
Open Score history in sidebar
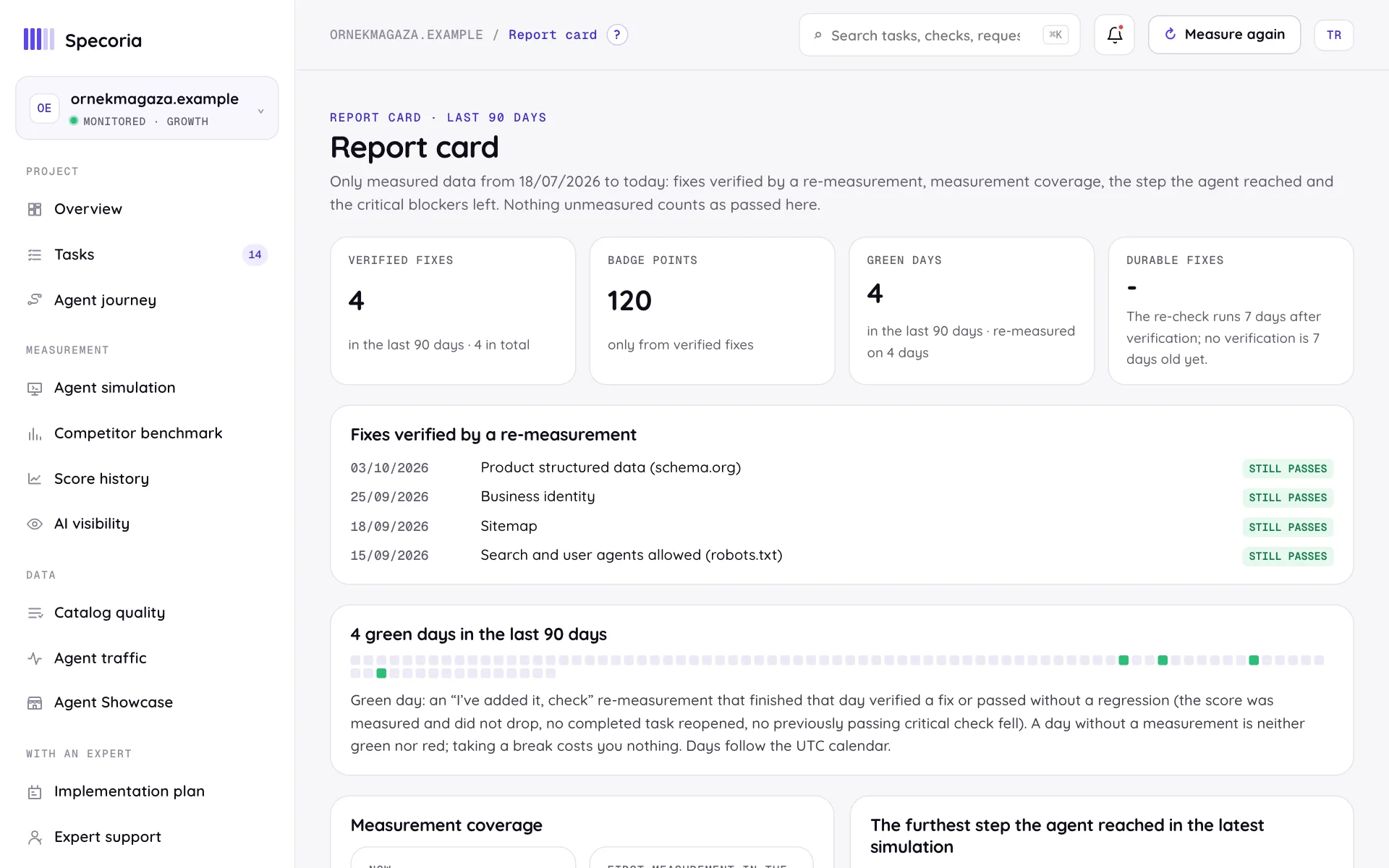[x=147, y=479]
